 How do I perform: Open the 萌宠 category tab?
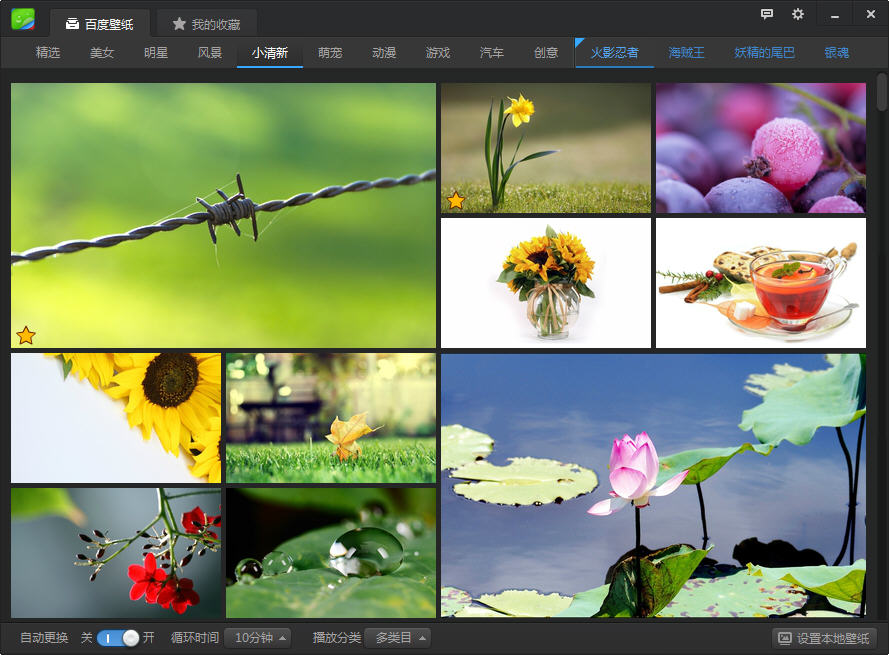[x=330, y=53]
